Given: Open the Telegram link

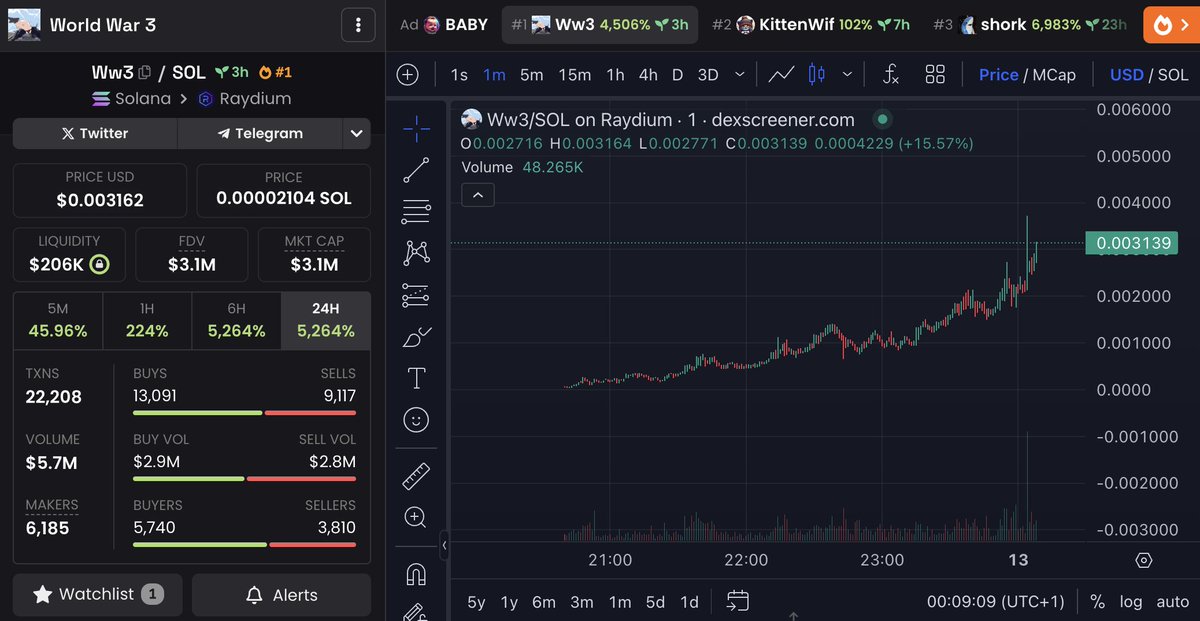Looking at the screenshot, I should click(x=260, y=133).
